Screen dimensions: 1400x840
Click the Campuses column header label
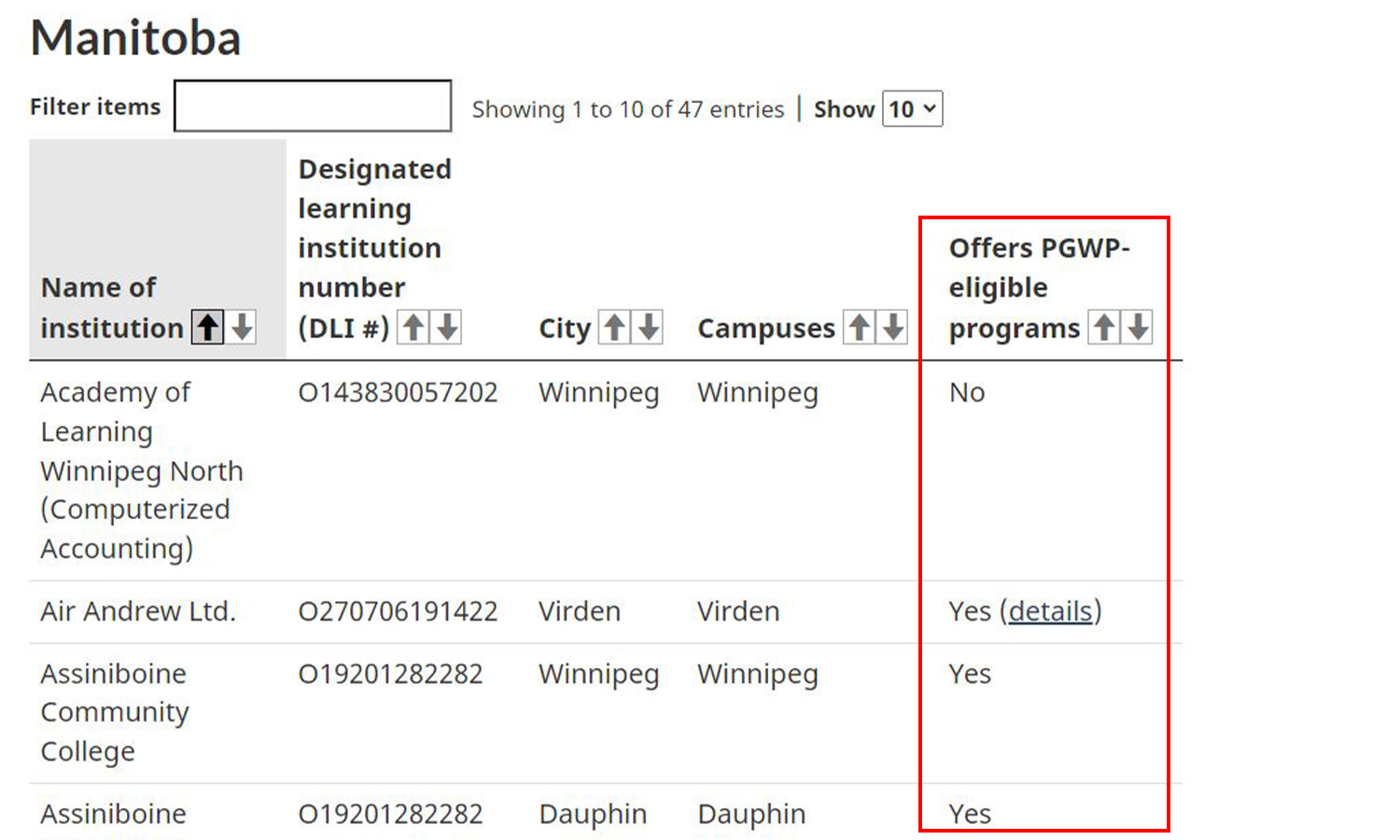[x=765, y=328]
